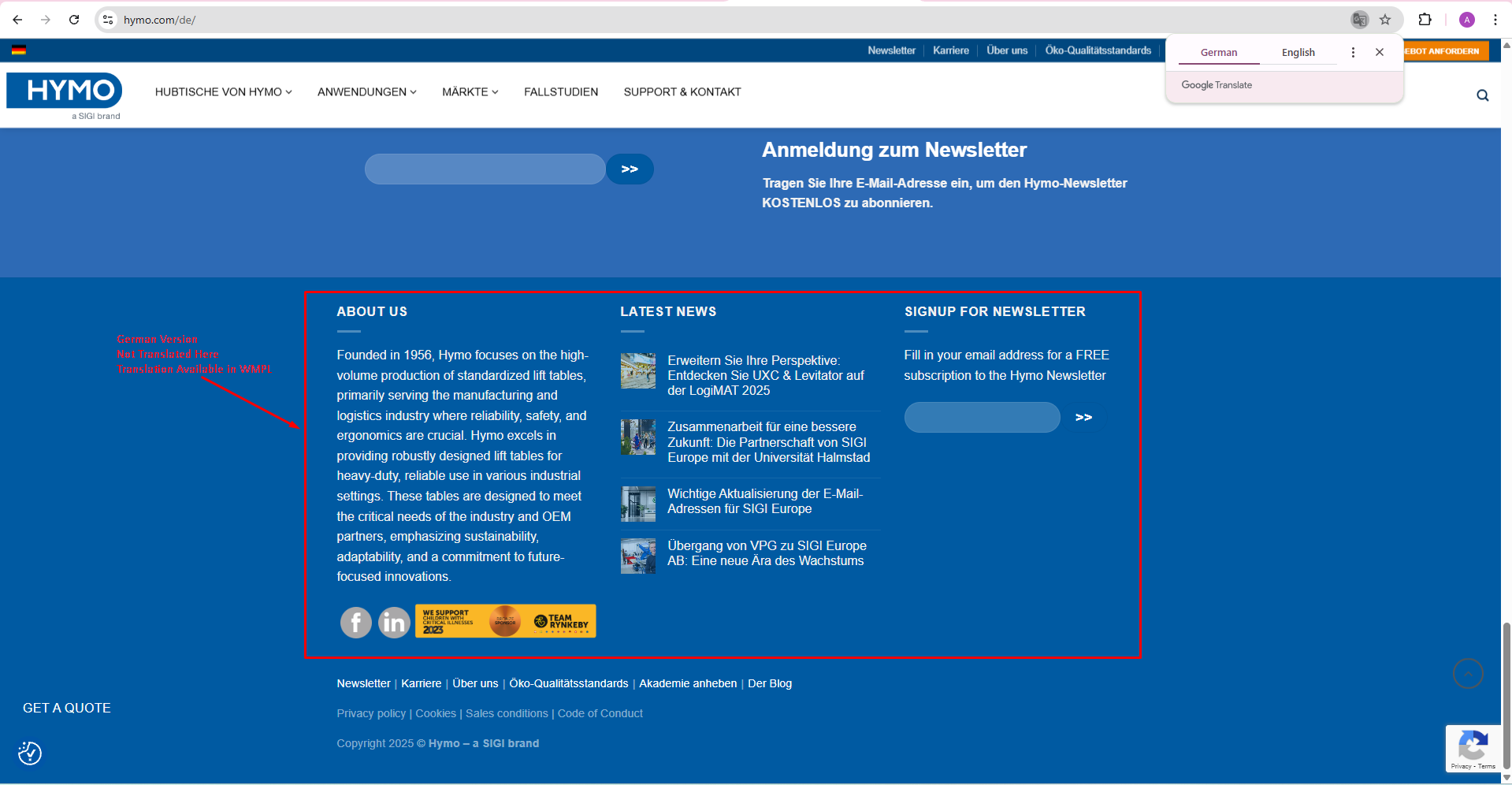Open the footer Karriere link
The image size is (1512, 785).
422,683
